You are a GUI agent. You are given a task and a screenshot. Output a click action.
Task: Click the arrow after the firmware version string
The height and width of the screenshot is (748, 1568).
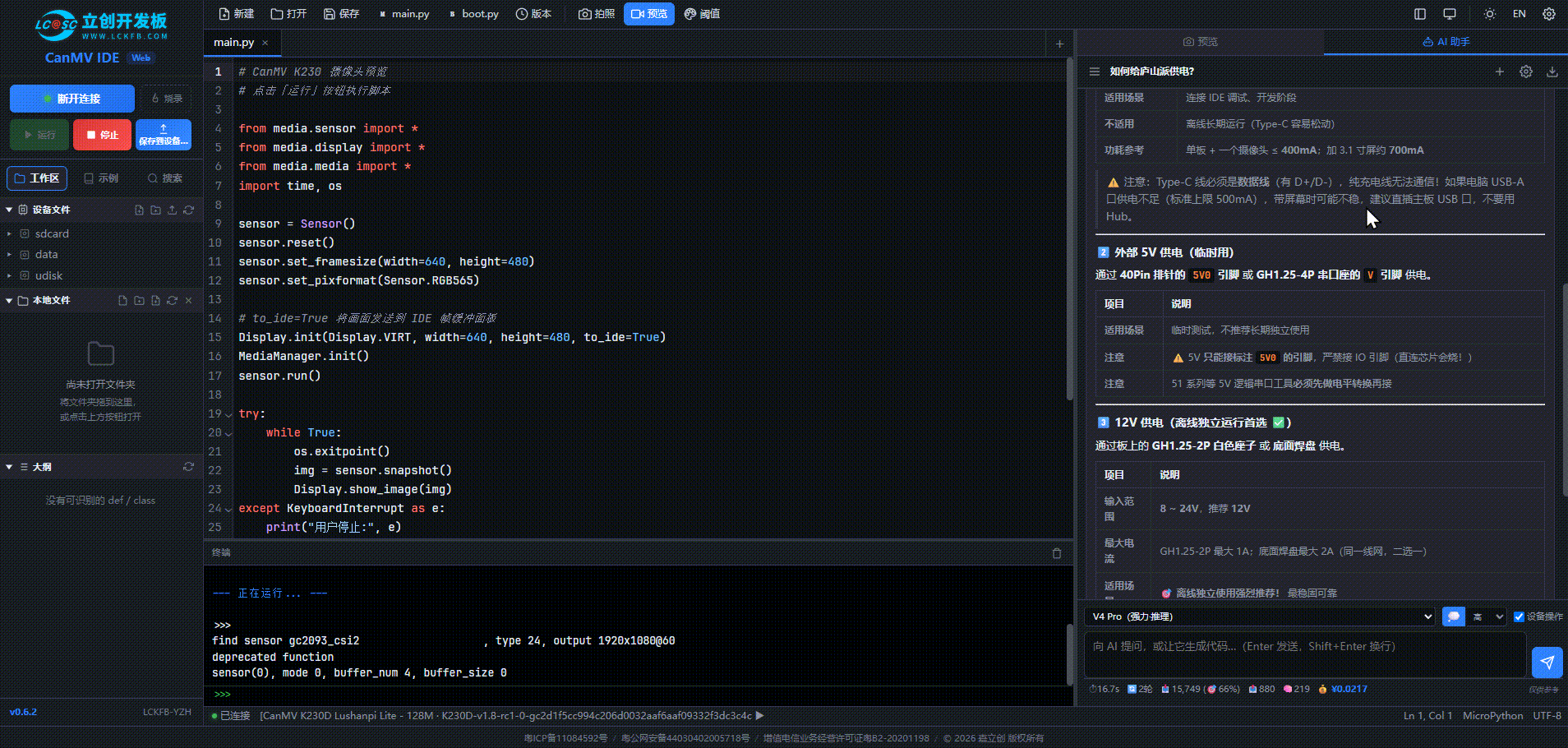click(760, 716)
